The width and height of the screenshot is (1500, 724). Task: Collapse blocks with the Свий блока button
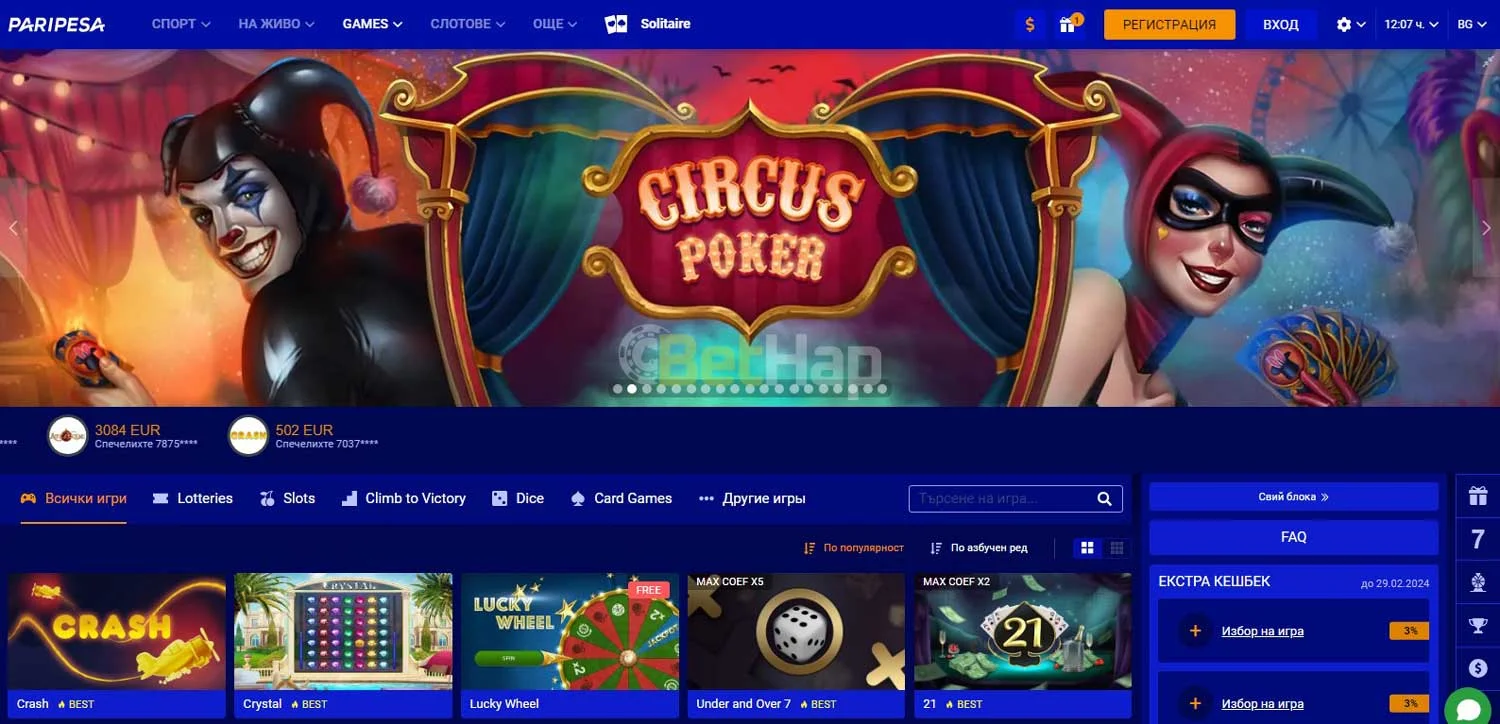pos(1293,495)
